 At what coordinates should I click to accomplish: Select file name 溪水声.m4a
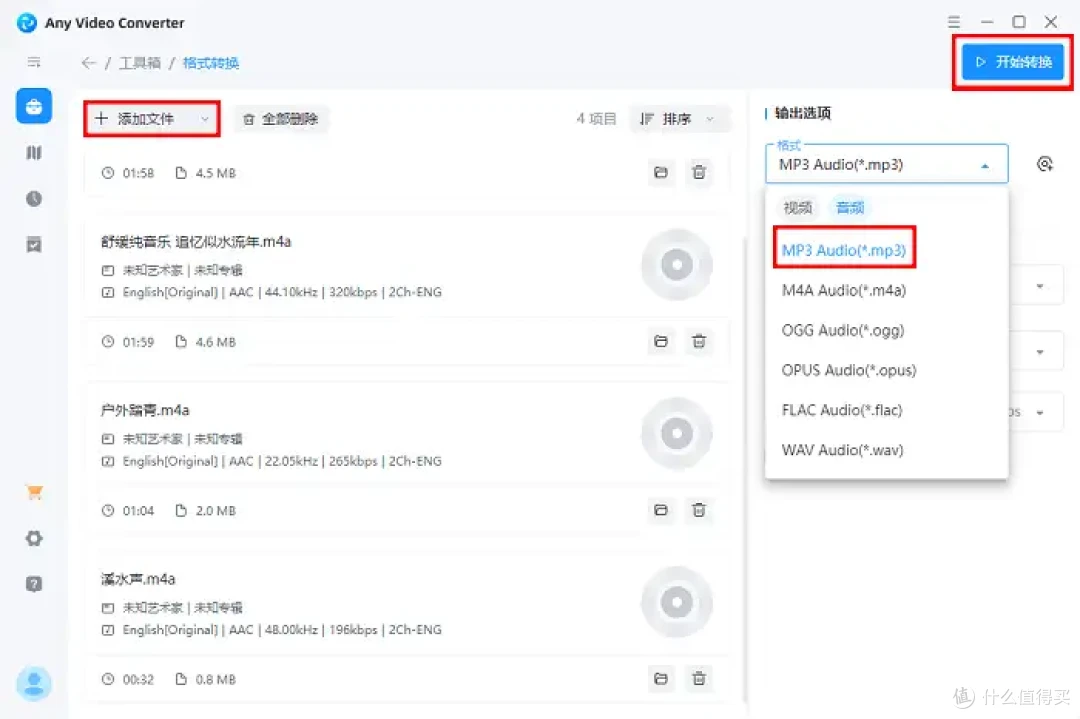(138, 579)
